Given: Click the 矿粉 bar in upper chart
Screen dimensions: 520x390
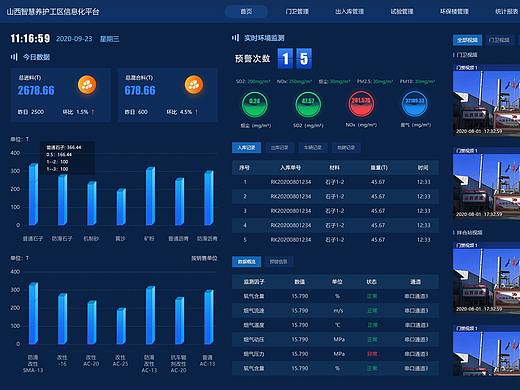Looking at the screenshot, I should (150, 196).
